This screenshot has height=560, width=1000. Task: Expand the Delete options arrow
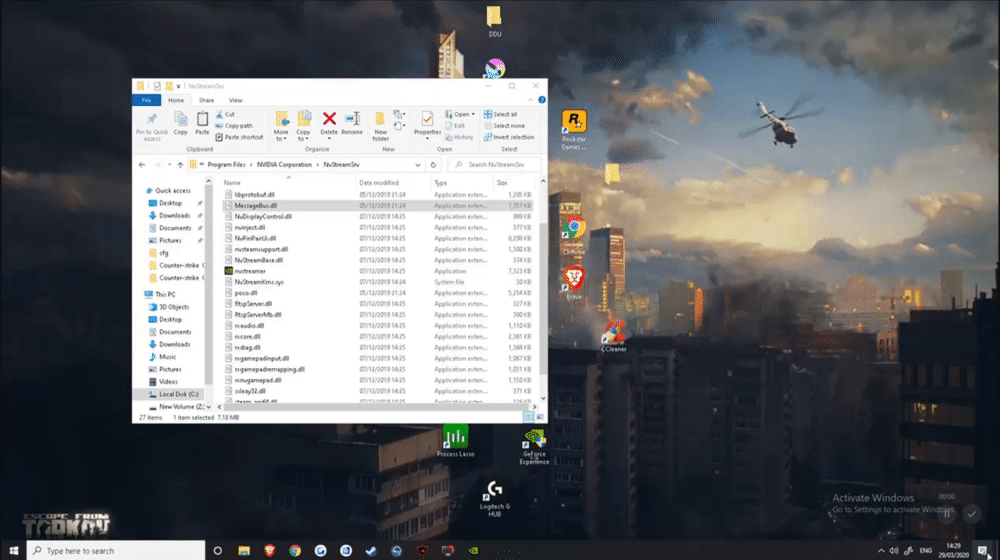pyautogui.click(x=329, y=138)
